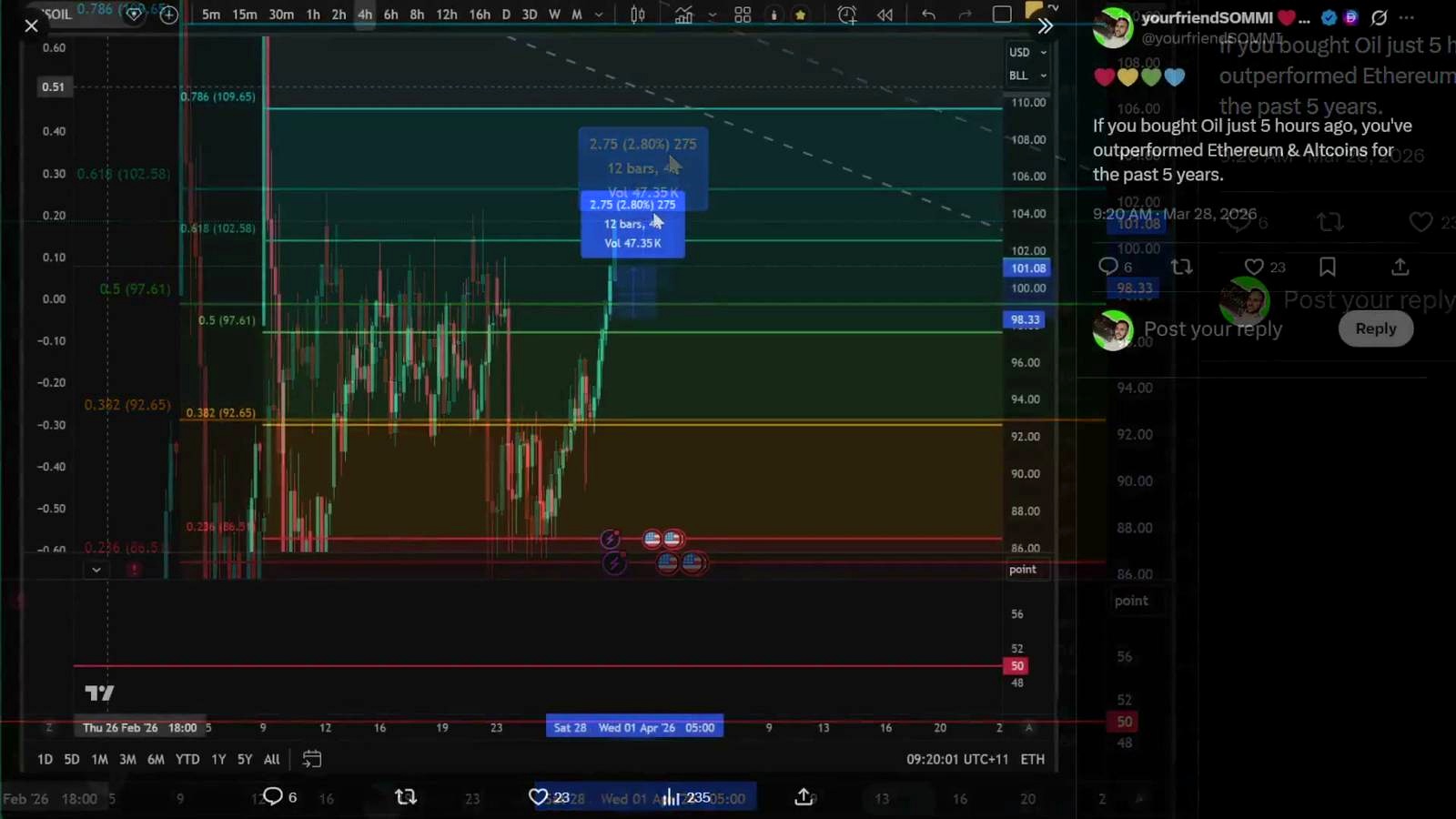This screenshot has width=1456, height=819.
Task: Expand the collapse chevron at chart bottom left
Action: (x=96, y=570)
